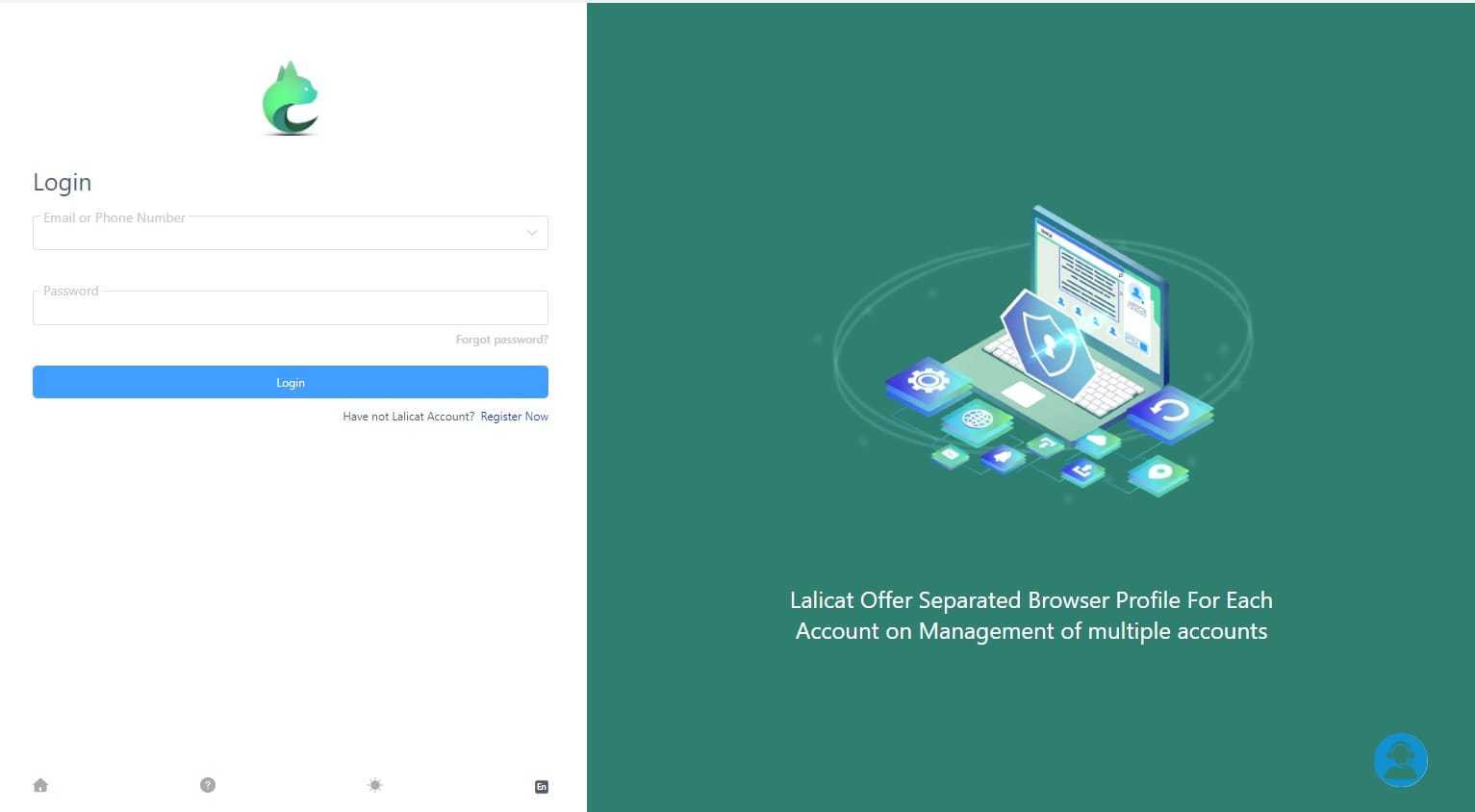Click the home icon in the bottom bar
Image resolution: width=1475 pixels, height=812 pixels.
click(x=39, y=785)
